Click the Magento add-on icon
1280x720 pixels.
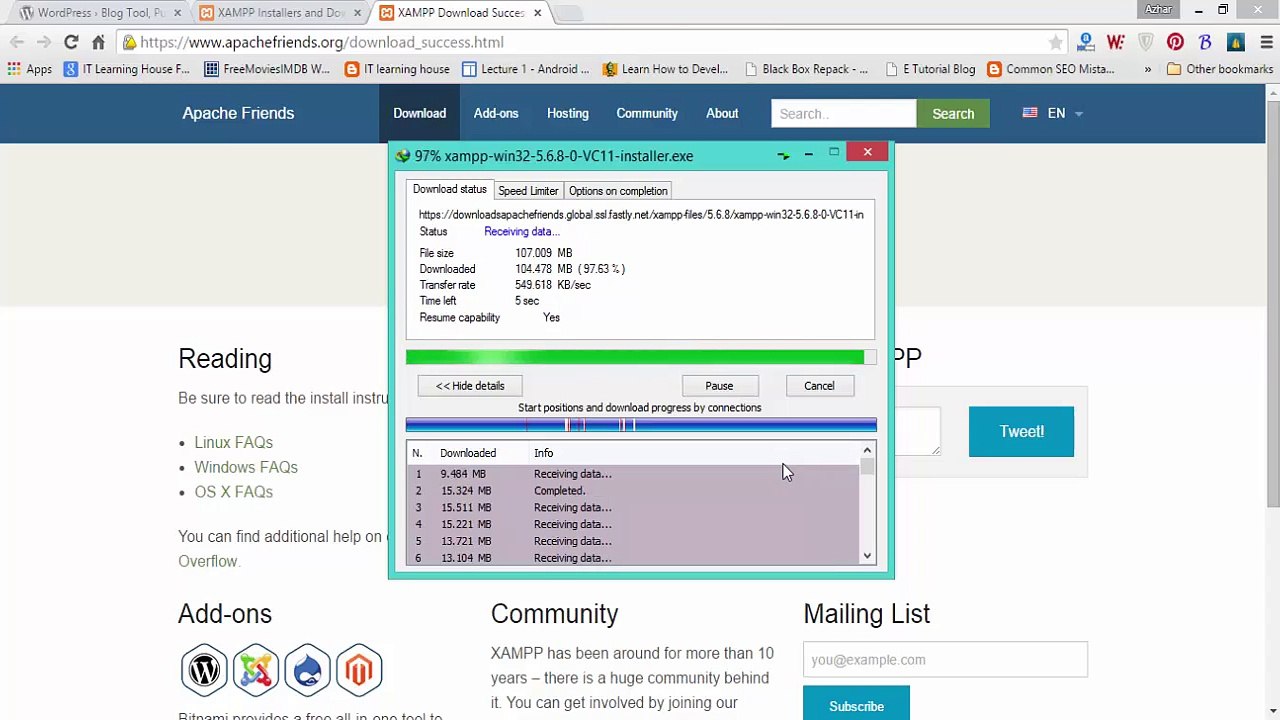pyautogui.click(x=359, y=670)
